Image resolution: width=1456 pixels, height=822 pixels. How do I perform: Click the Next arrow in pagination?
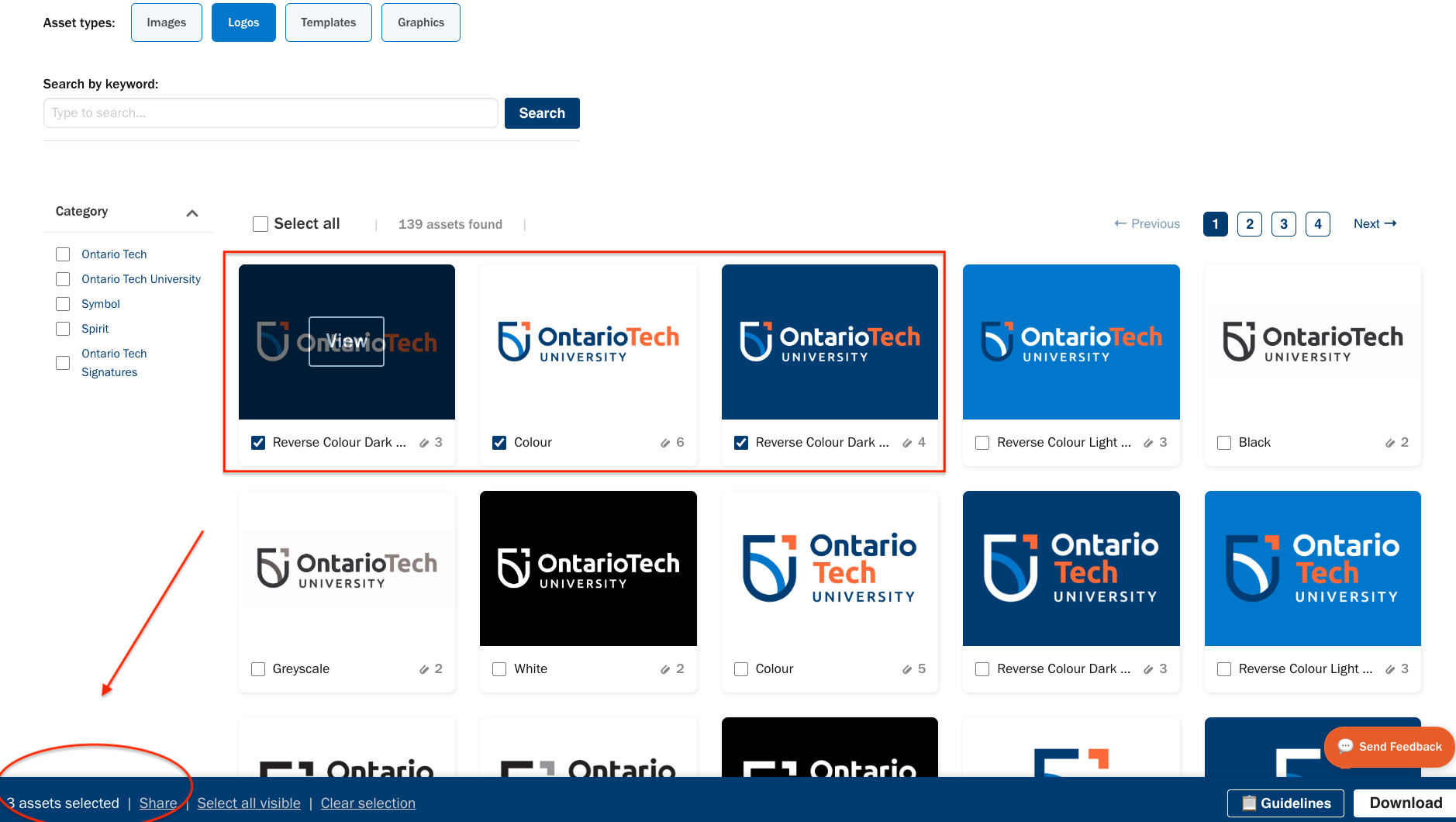(1391, 223)
